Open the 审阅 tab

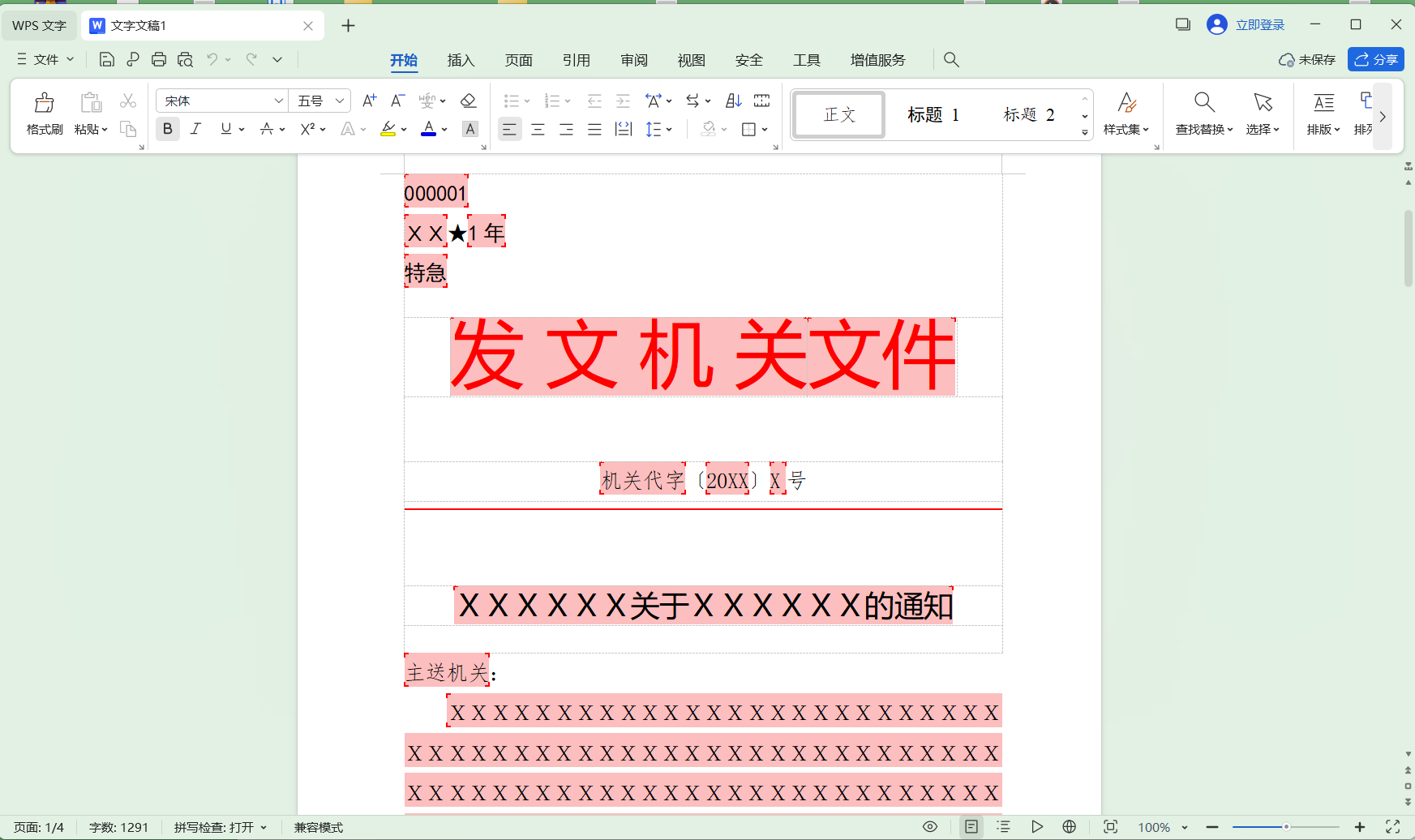634,60
